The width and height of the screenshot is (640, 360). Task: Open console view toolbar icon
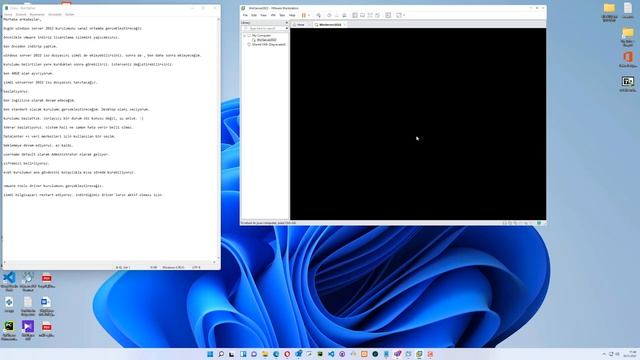click(388, 15)
